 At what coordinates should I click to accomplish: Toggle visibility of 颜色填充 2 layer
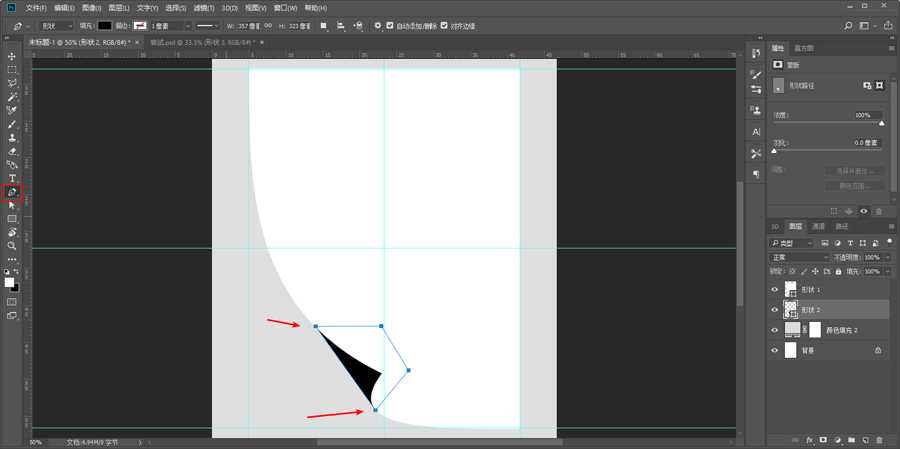(x=775, y=330)
